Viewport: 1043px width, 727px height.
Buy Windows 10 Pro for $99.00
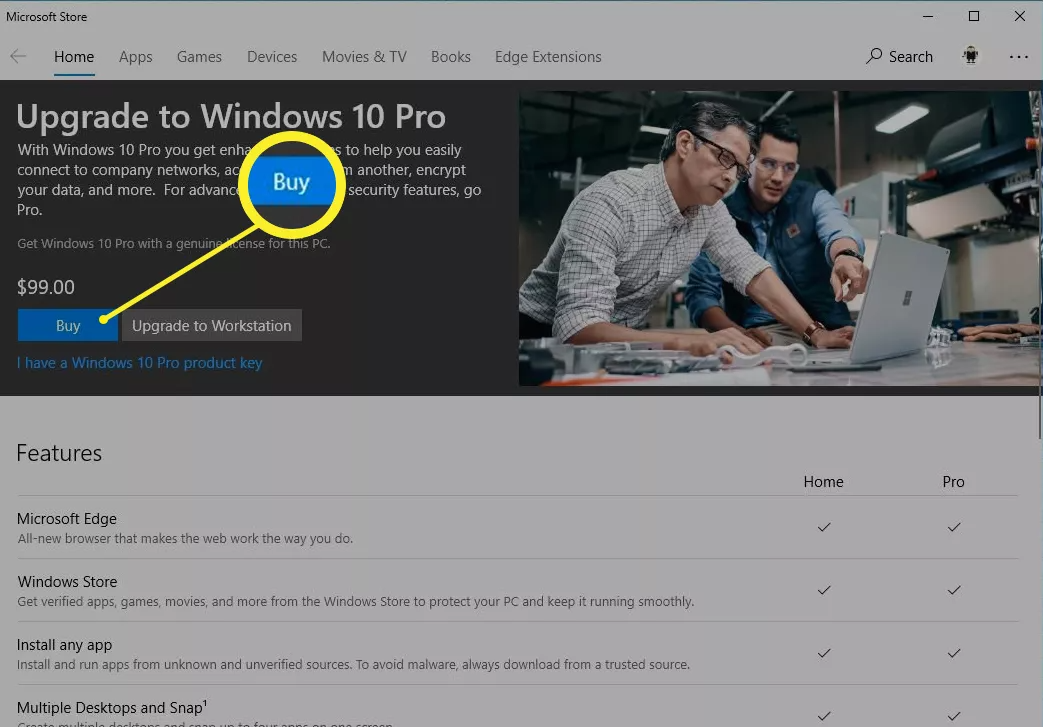click(x=67, y=325)
